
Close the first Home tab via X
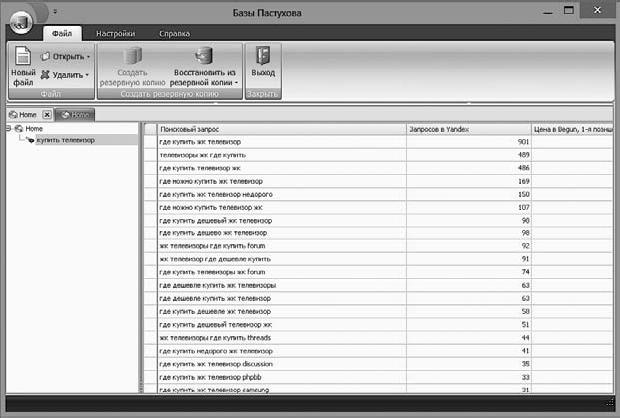click(46, 115)
